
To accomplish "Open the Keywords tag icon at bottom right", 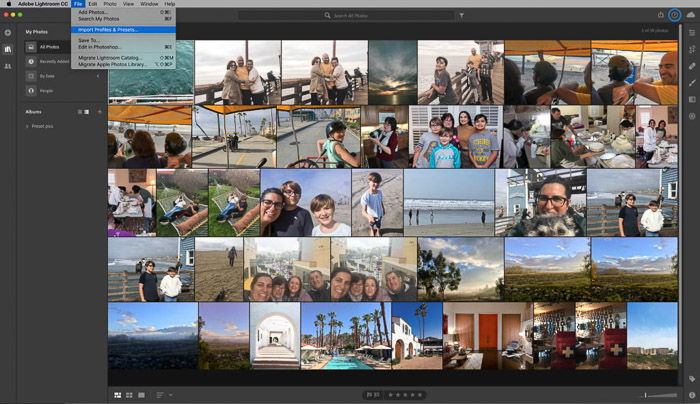I will (x=692, y=379).
